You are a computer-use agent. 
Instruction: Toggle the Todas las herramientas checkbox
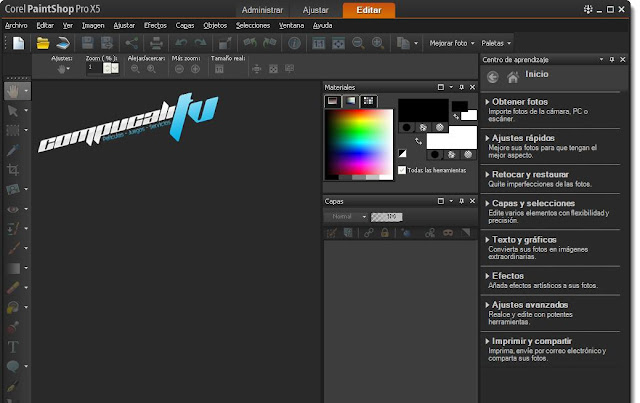click(402, 170)
